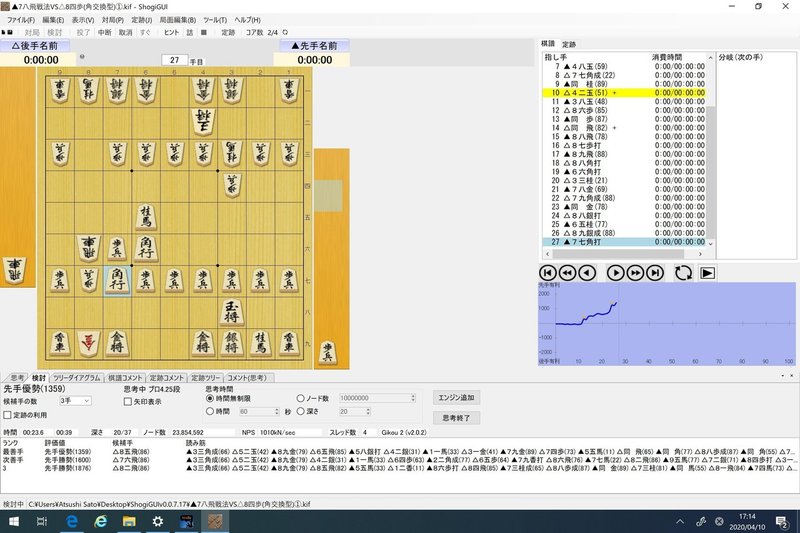Switch to the 思考 tab
800x533 pixels.
pos(17,378)
